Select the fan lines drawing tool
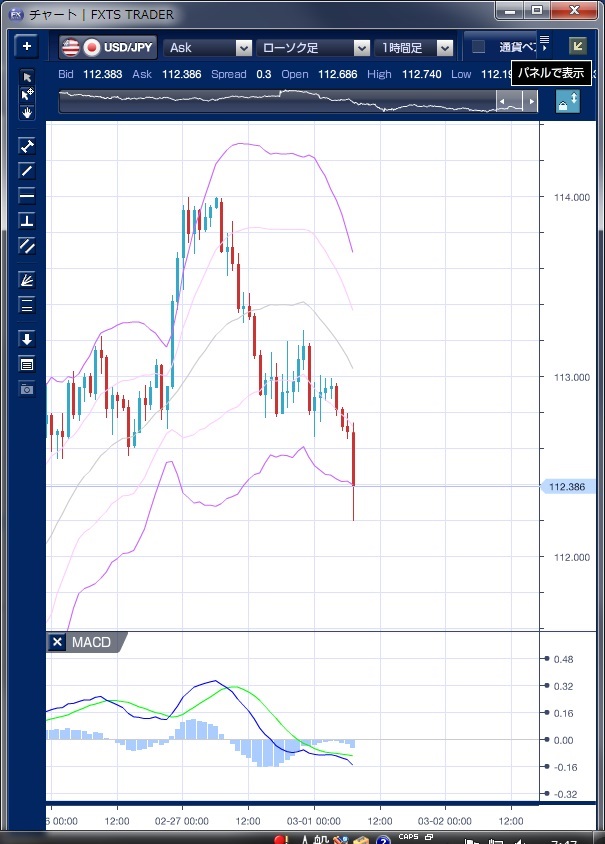The width and height of the screenshot is (605, 844). point(27,279)
